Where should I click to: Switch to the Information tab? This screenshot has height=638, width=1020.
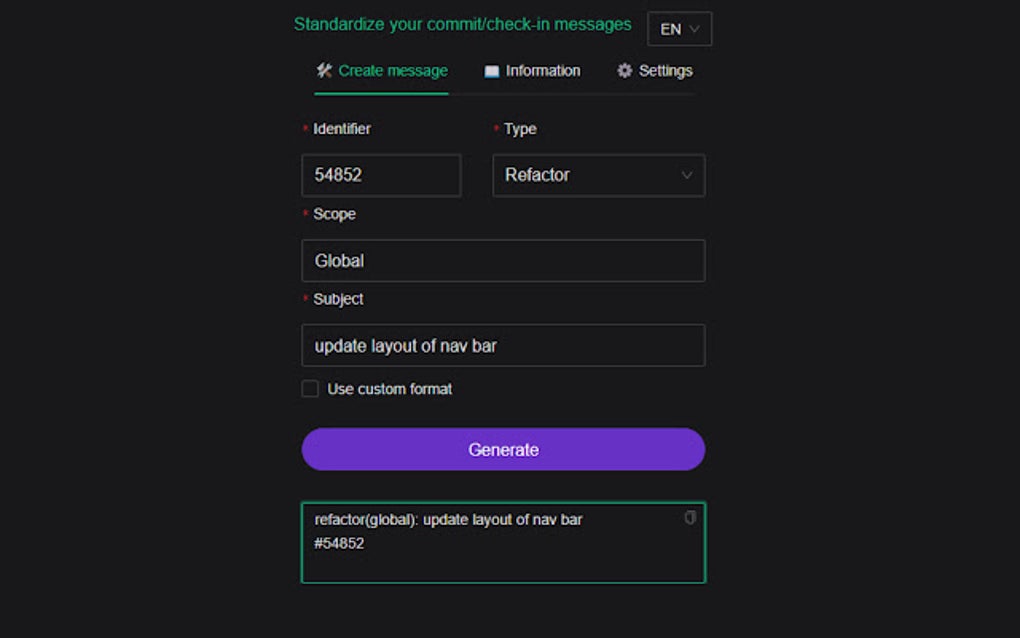[x=532, y=70]
